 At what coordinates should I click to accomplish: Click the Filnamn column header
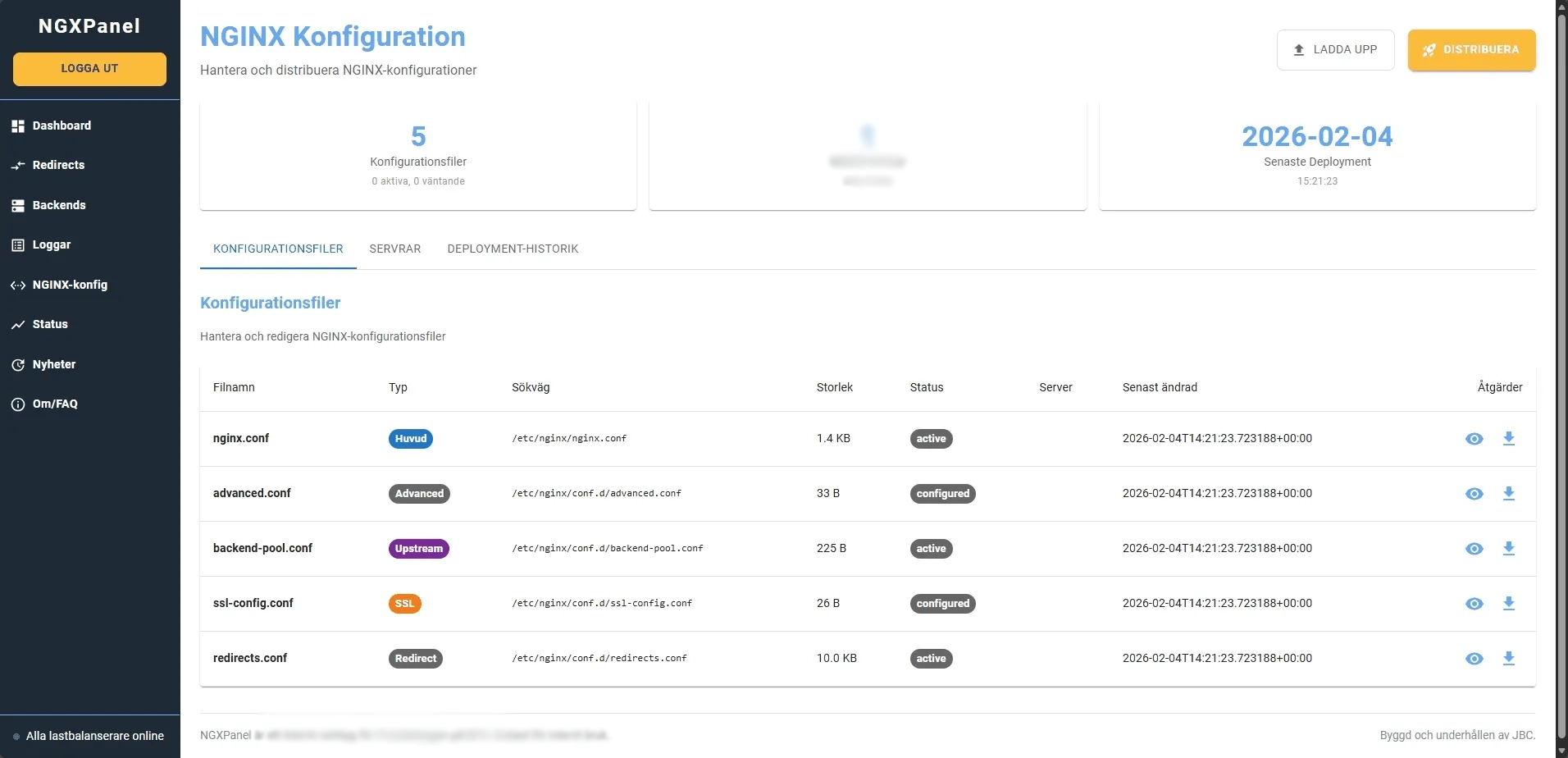click(x=234, y=387)
